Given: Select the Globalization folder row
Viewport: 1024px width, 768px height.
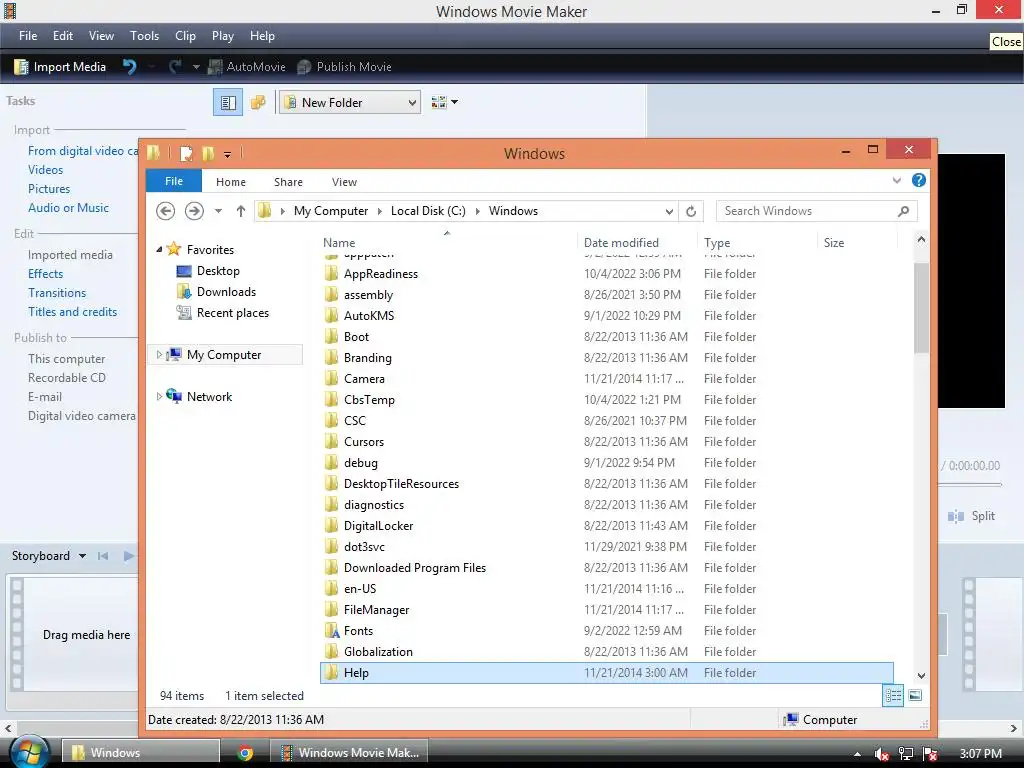Looking at the screenshot, I should [607, 652].
